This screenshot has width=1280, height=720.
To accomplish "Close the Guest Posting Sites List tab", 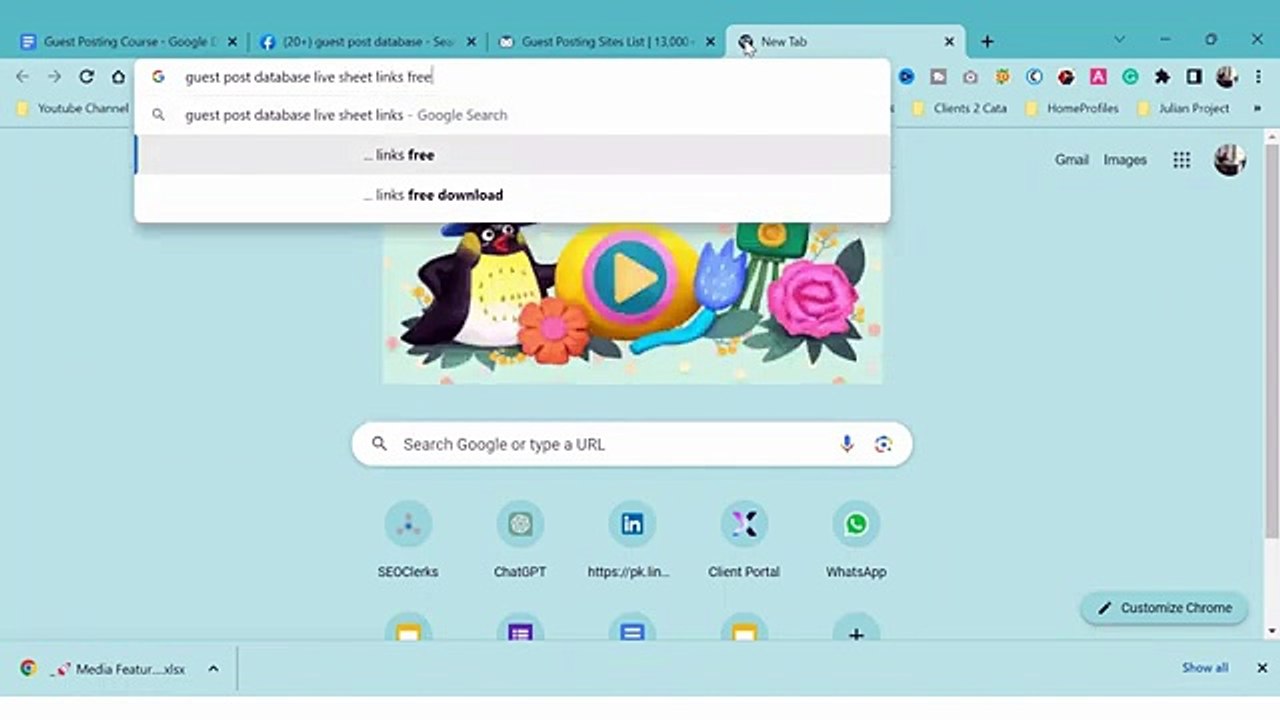I will (710, 41).
